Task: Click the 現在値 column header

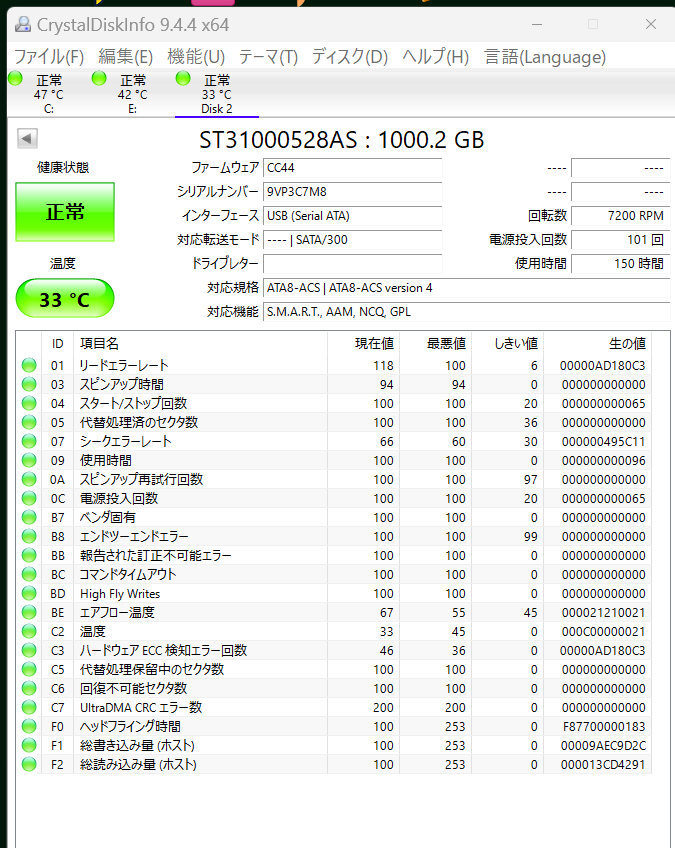Action: 363,343
